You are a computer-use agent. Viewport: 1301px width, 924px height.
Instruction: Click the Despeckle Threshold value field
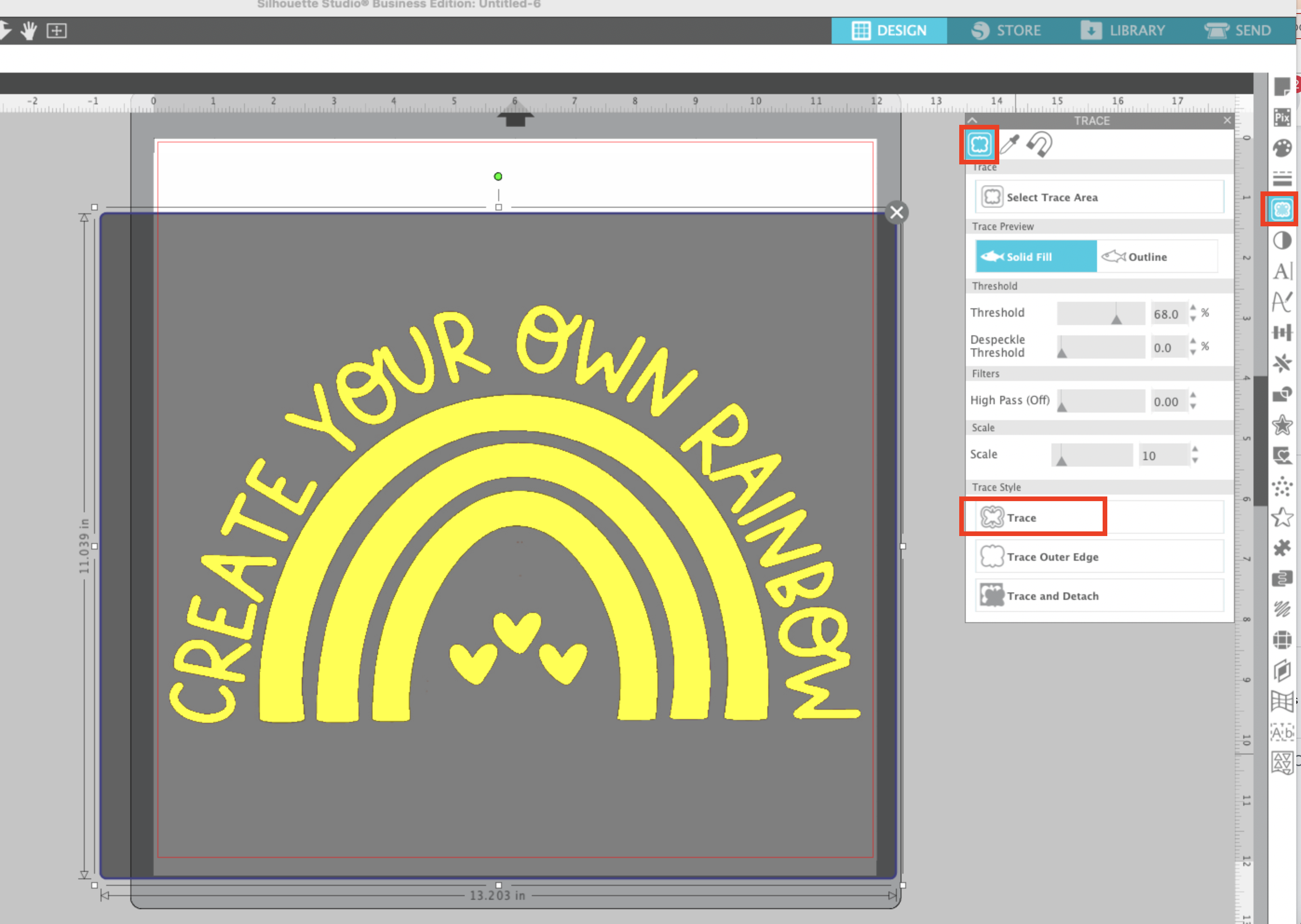[1167, 347]
